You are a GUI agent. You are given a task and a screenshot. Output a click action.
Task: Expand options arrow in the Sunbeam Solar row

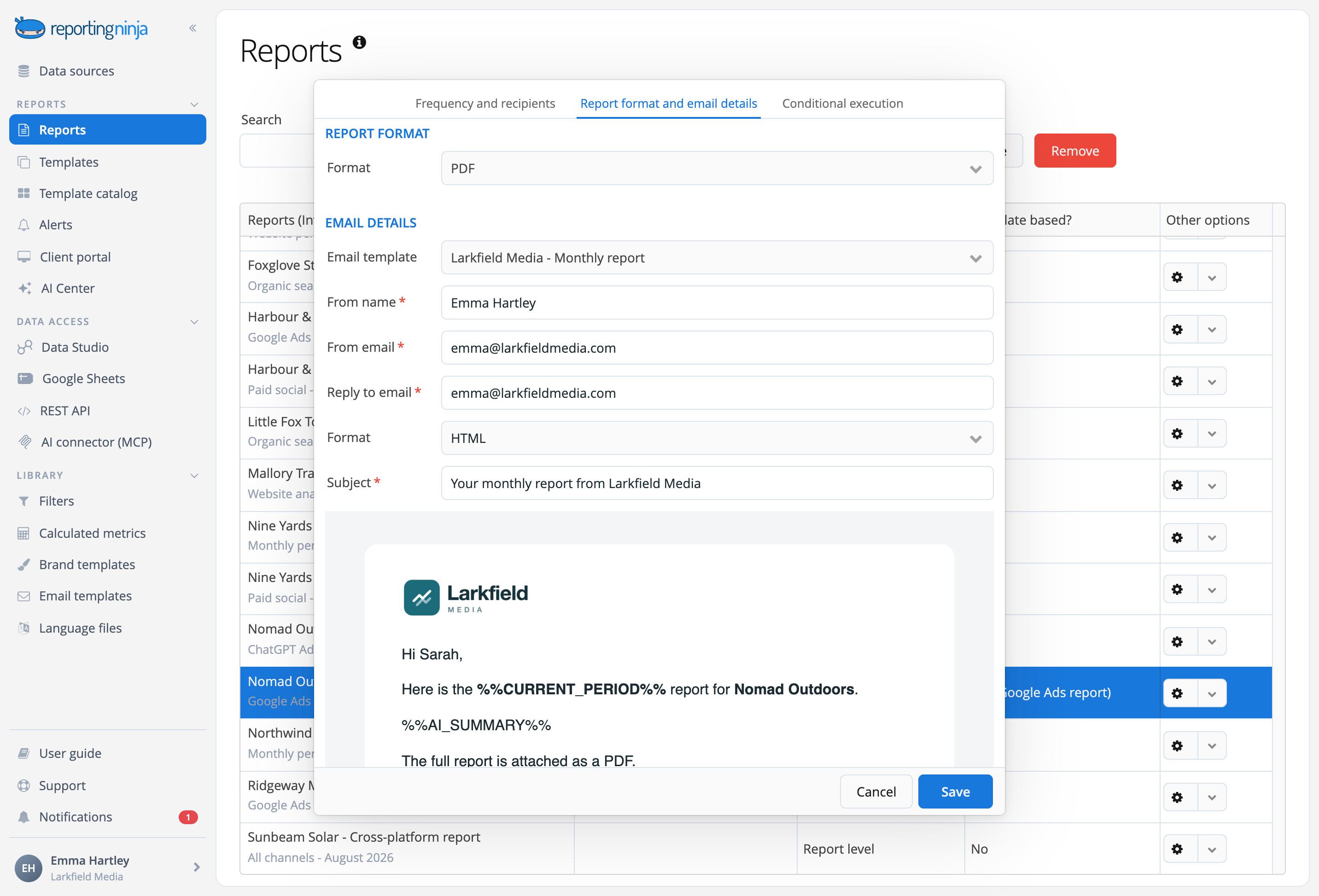1212,849
